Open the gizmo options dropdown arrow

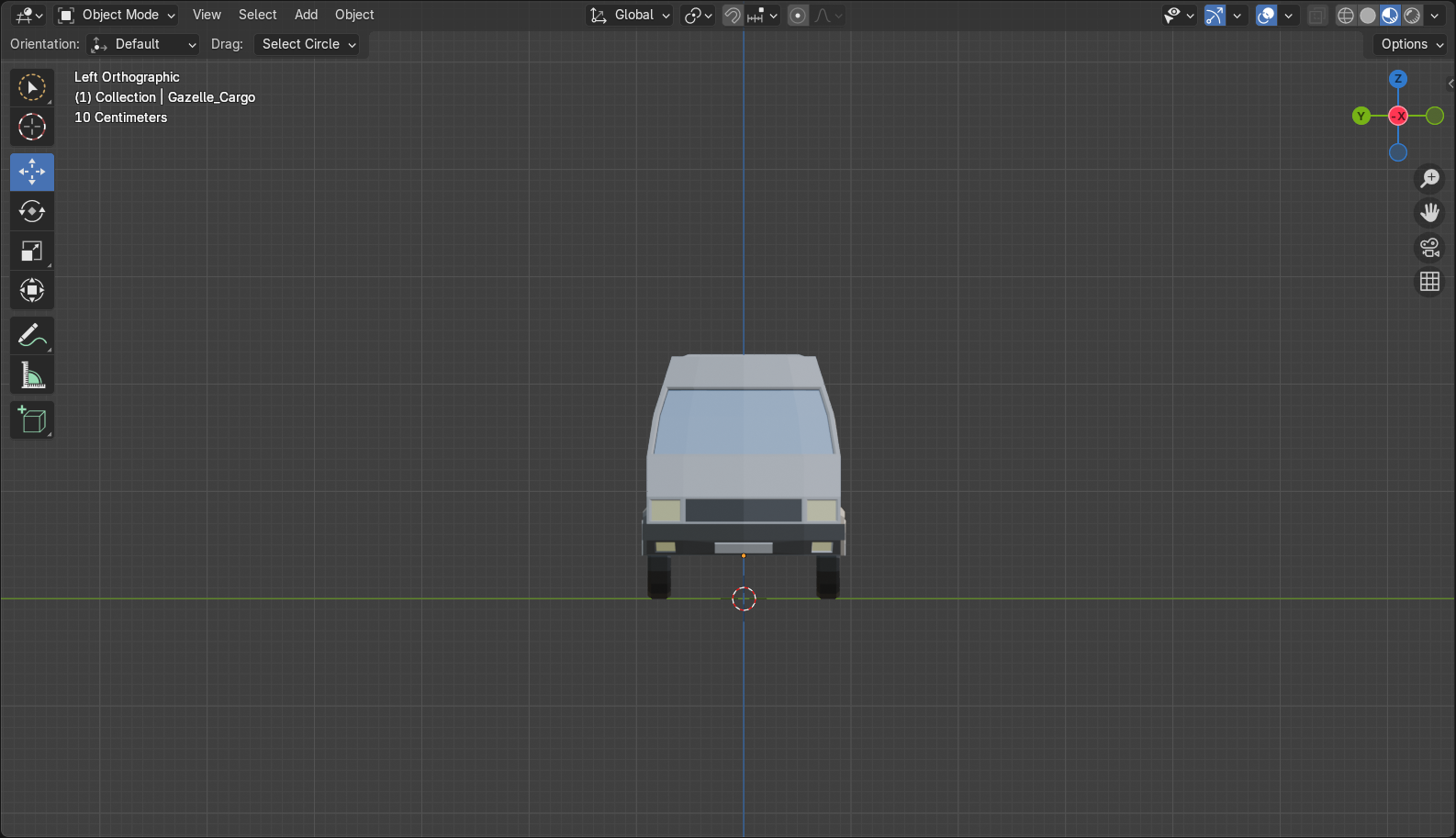(x=1238, y=15)
